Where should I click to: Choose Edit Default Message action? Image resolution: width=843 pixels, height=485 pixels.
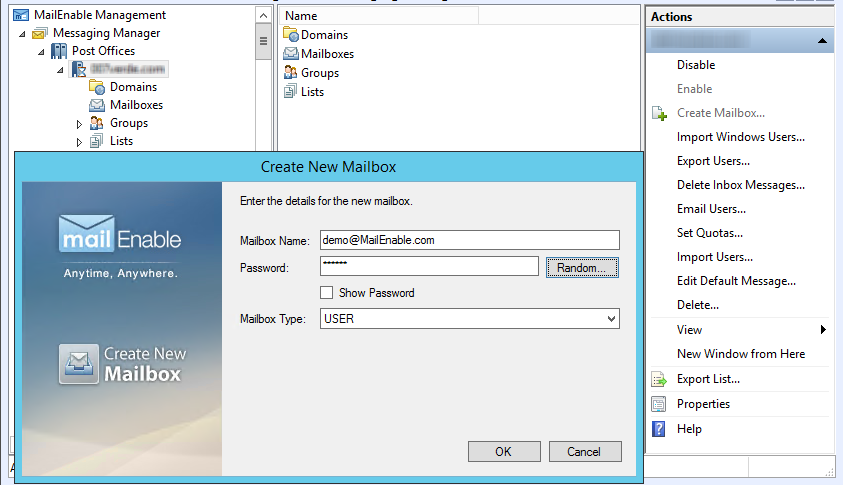[x=736, y=281]
